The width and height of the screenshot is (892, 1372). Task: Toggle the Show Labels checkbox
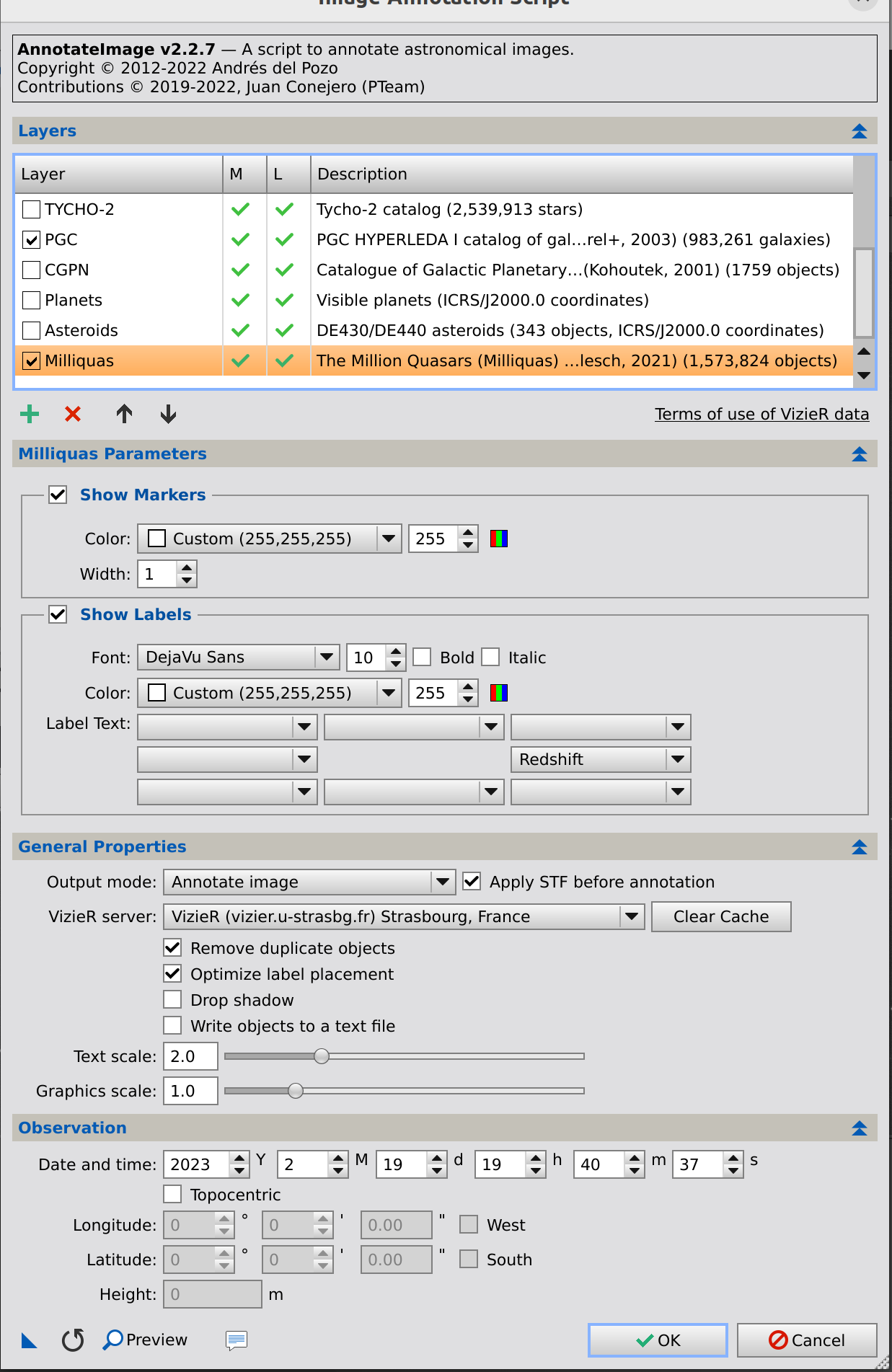(58, 614)
